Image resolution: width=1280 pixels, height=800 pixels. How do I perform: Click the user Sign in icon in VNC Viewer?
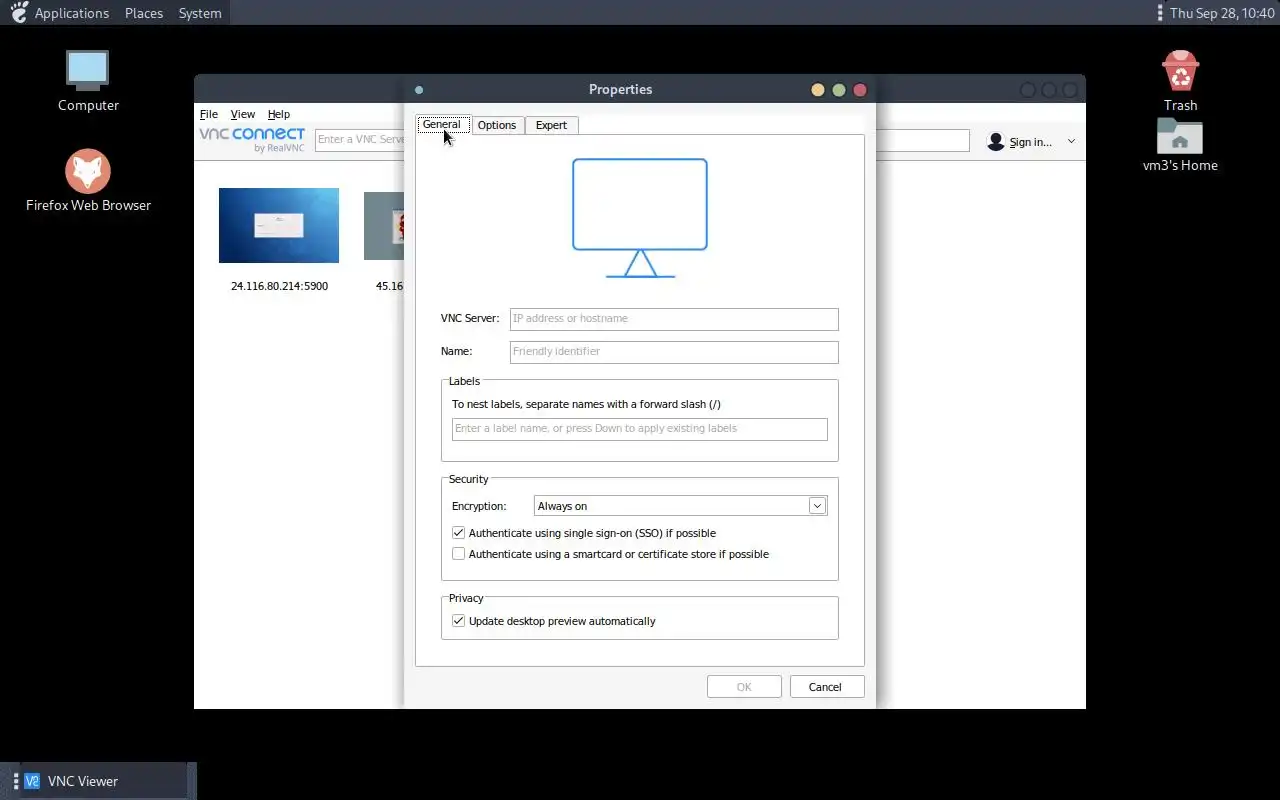point(995,142)
